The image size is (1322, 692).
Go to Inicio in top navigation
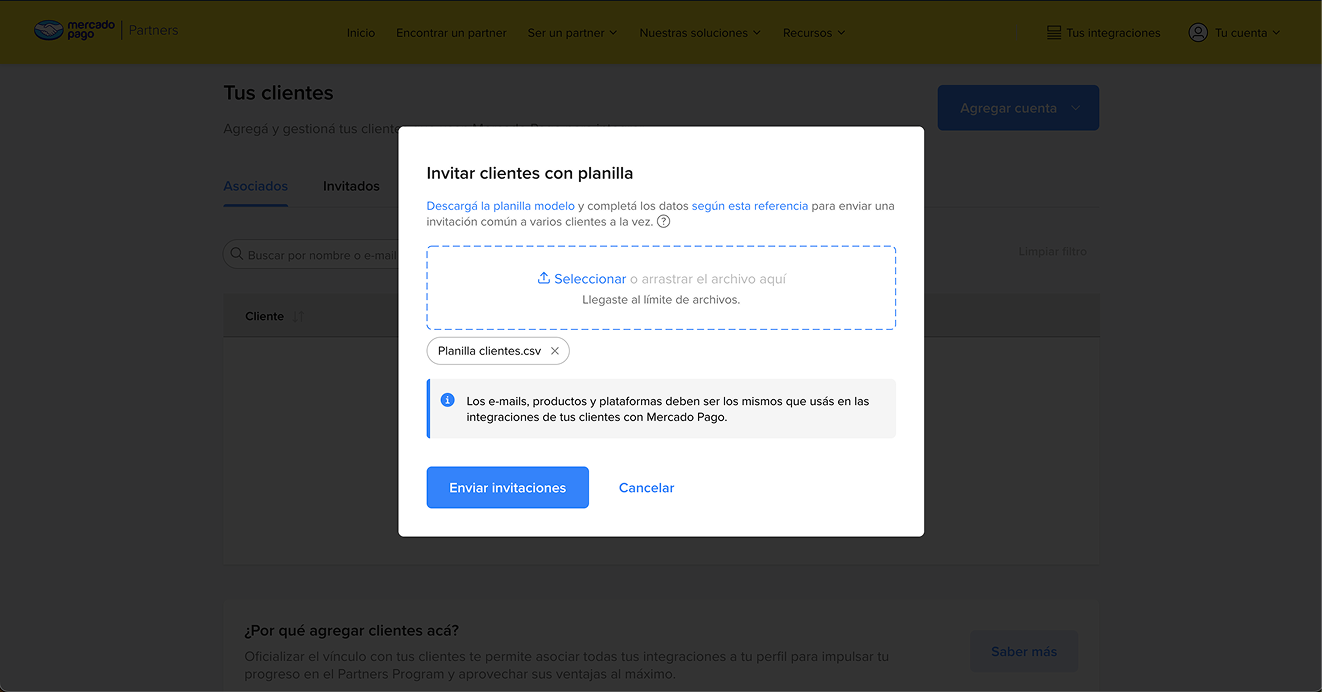(x=361, y=33)
